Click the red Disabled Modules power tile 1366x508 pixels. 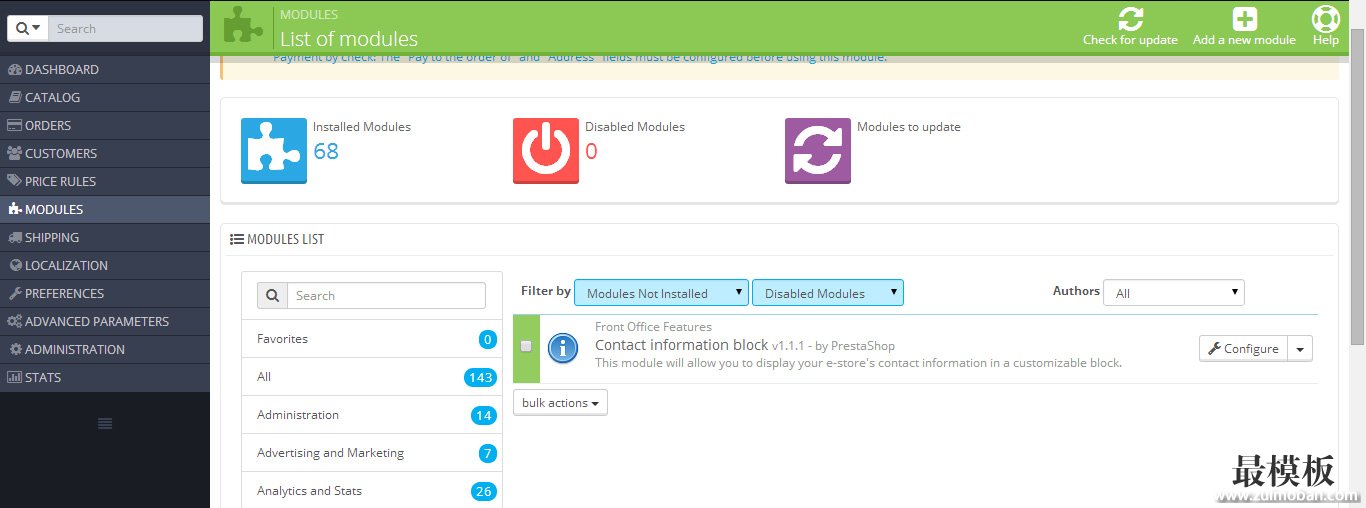[546, 151]
